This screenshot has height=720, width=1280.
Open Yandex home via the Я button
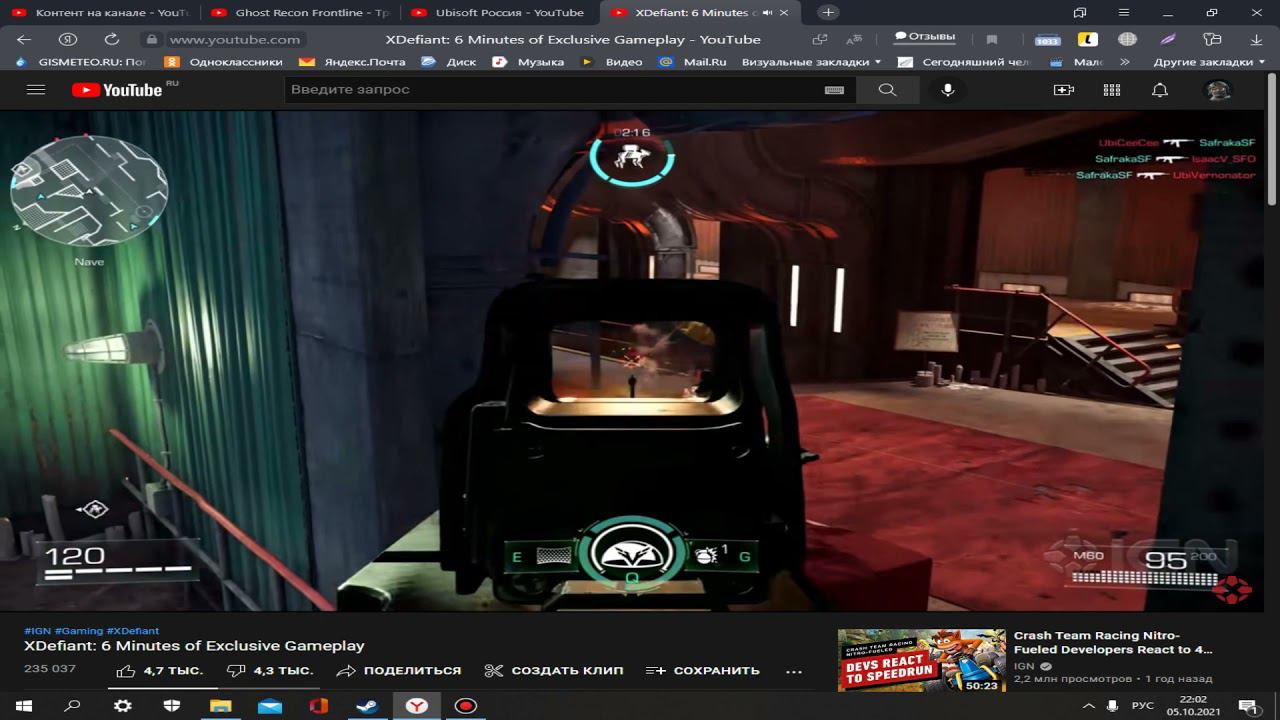tap(68, 39)
